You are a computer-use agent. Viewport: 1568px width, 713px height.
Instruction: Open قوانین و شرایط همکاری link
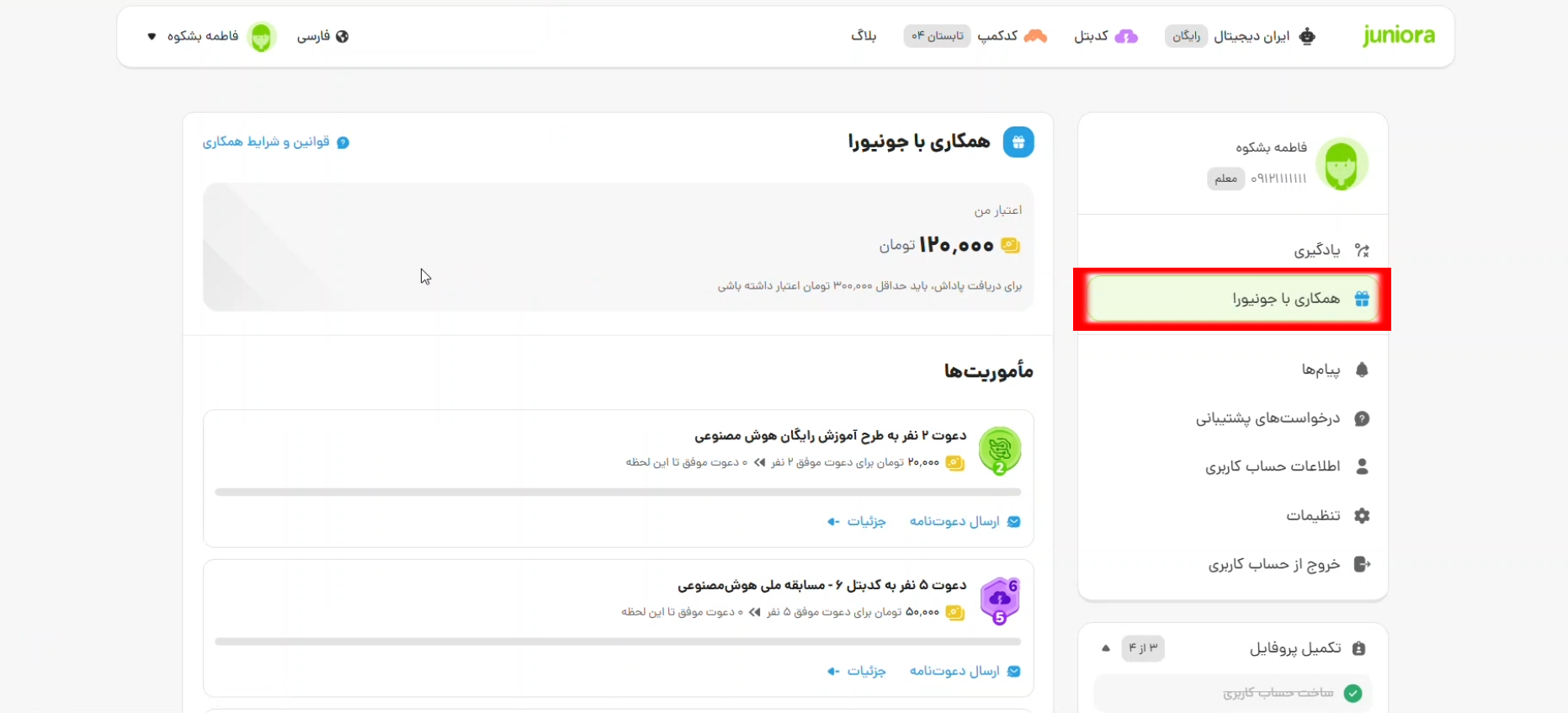pos(266,142)
